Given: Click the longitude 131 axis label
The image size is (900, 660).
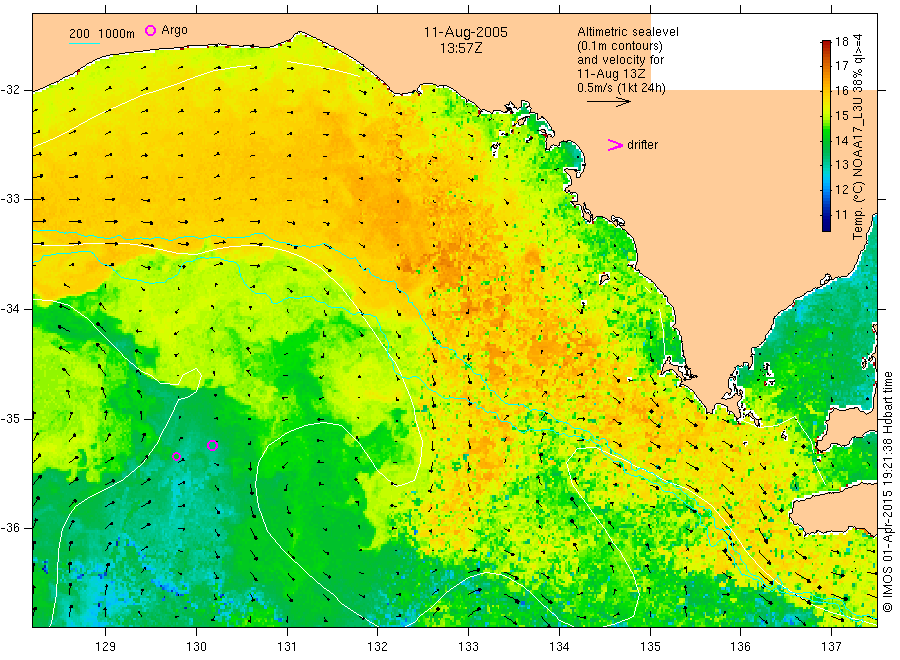Looking at the screenshot, I should [287, 647].
